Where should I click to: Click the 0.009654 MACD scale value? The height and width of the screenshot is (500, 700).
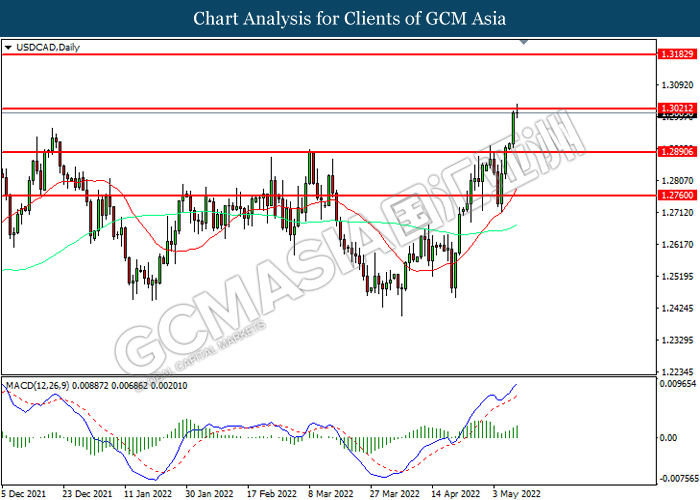[x=677, y=383]
